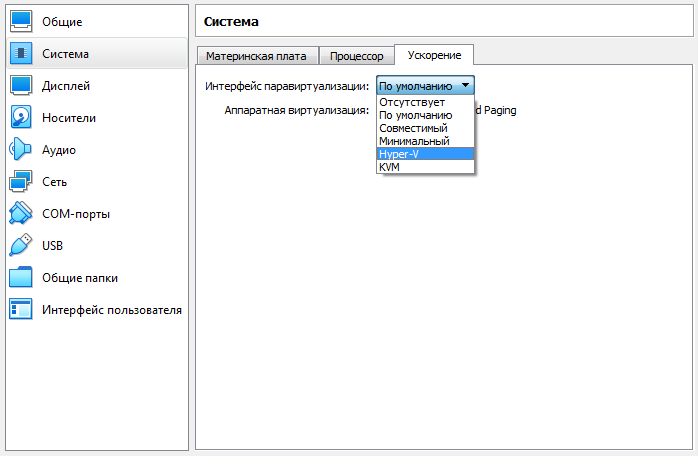Click the Аппаратная виртуализация label
This screenshot has height=456, width=698.
(x=297, y=110)
